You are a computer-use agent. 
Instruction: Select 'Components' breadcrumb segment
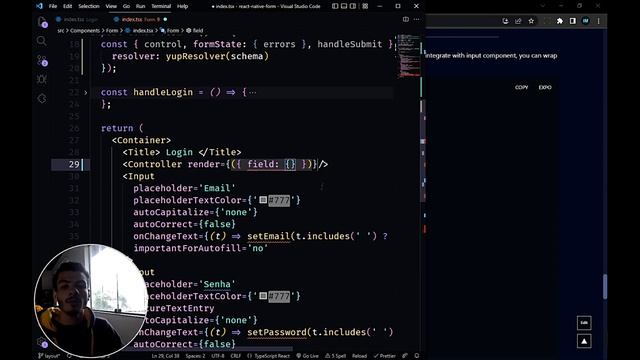(x=85, y=31)
